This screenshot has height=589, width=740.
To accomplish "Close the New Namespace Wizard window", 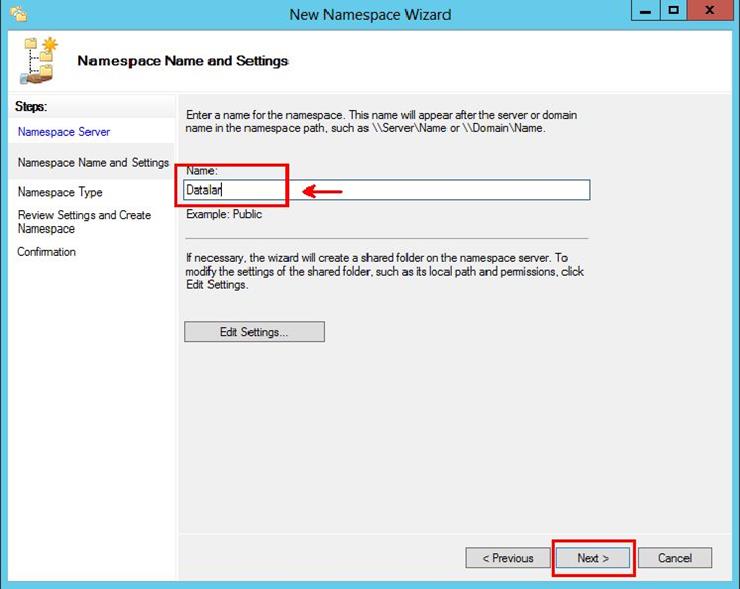I will pos(709,13).
